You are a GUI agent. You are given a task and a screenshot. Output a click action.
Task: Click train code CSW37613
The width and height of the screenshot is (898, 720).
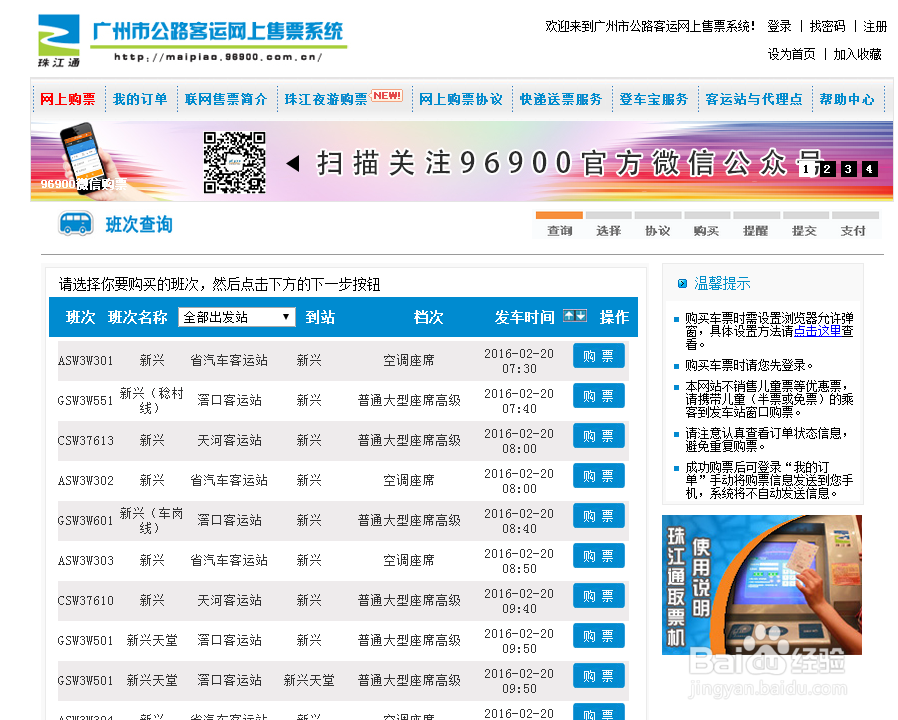tap(86, 441)
